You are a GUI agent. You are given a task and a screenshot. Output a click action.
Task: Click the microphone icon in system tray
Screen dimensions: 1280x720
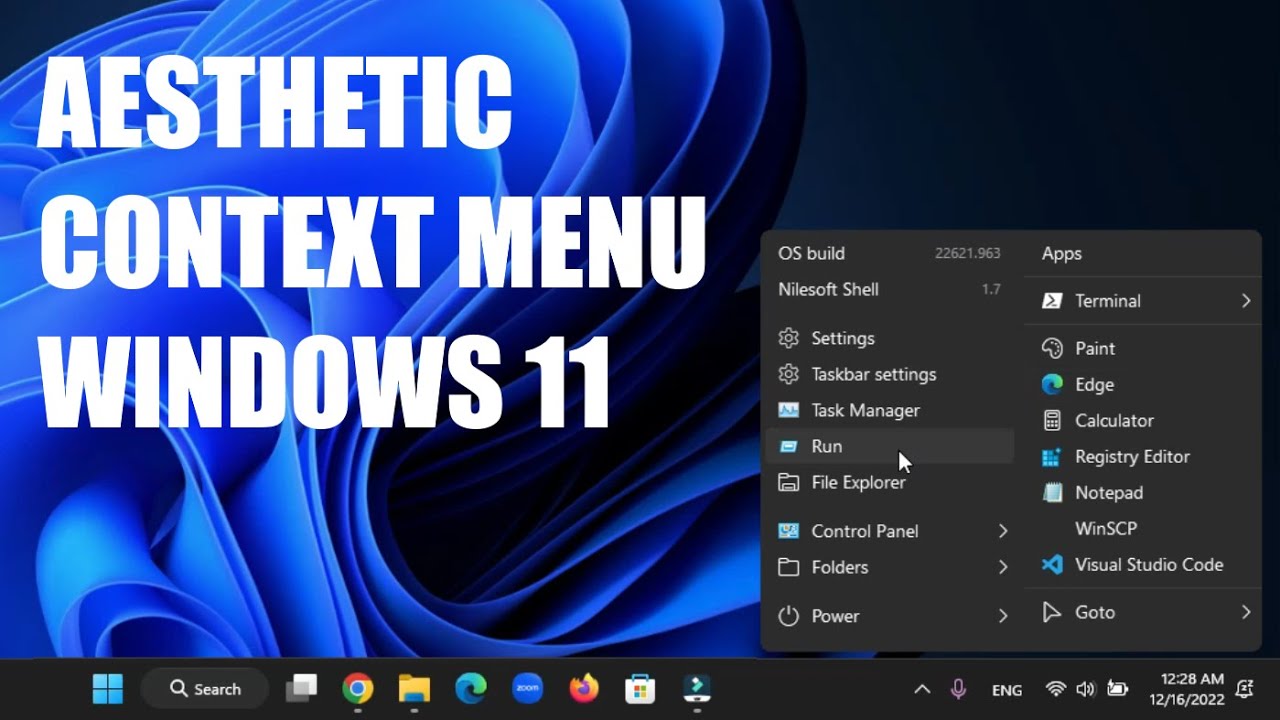[958, 689]
